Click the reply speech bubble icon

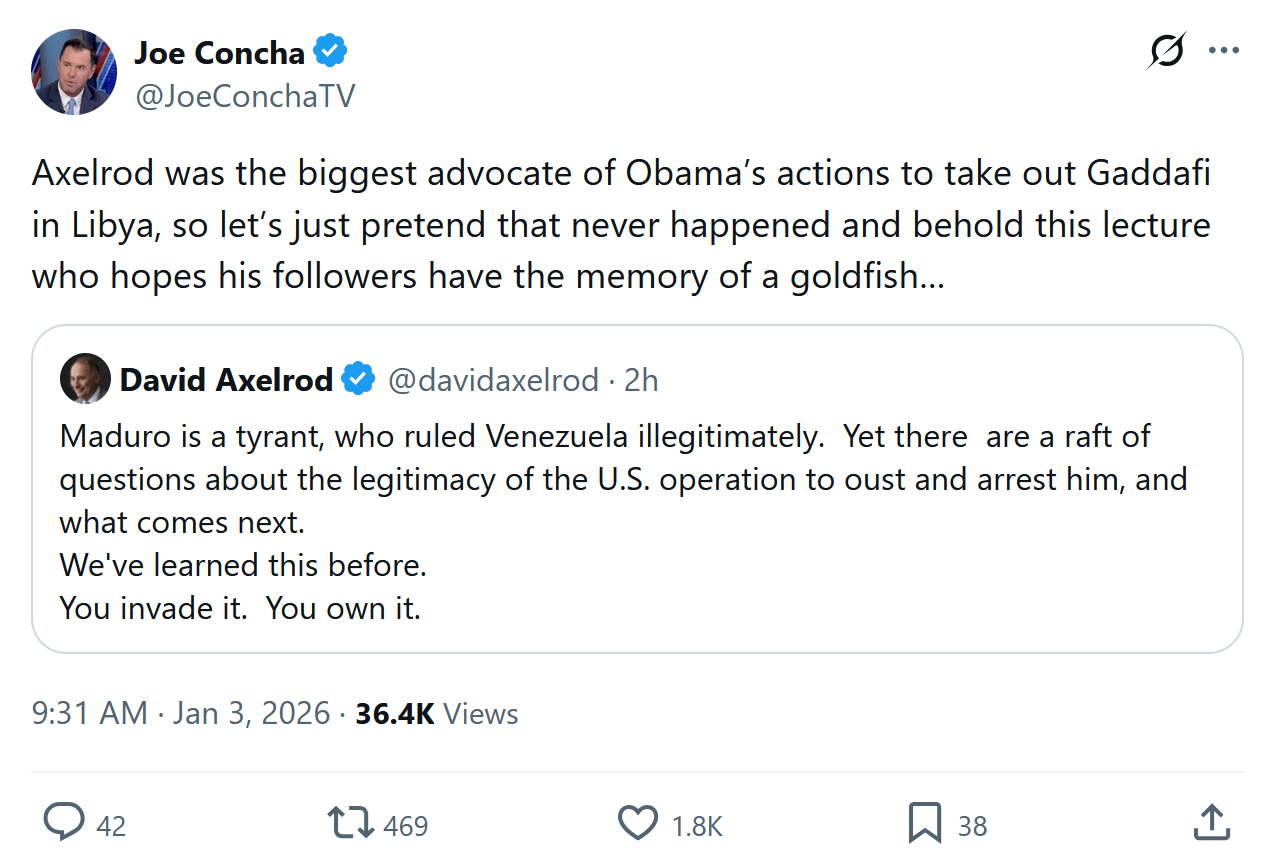[64, 823]
